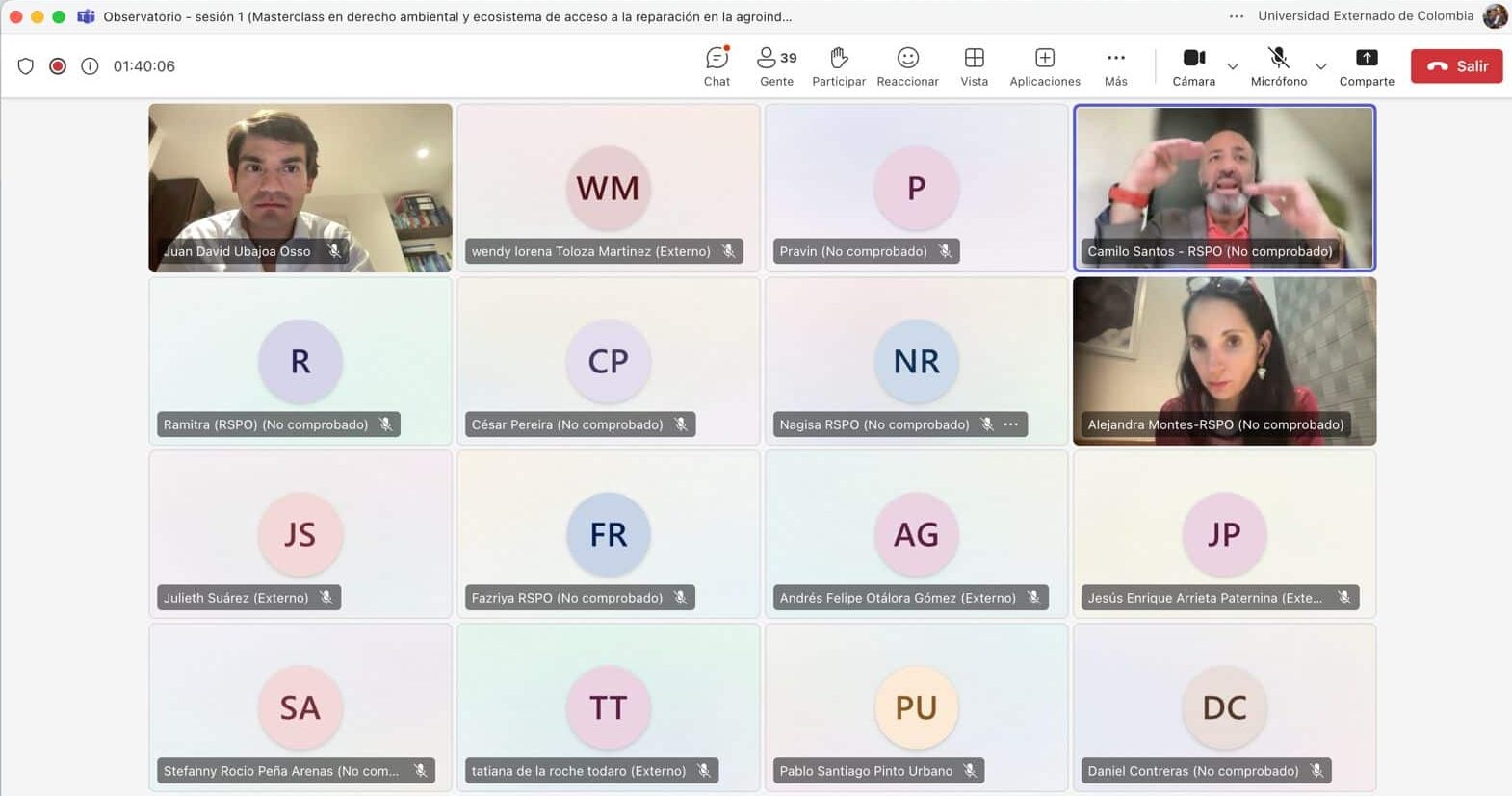Open the Reaccionar emoji reactions
The width and height of the screenshot is (1512, 796).
coord(907,66)
